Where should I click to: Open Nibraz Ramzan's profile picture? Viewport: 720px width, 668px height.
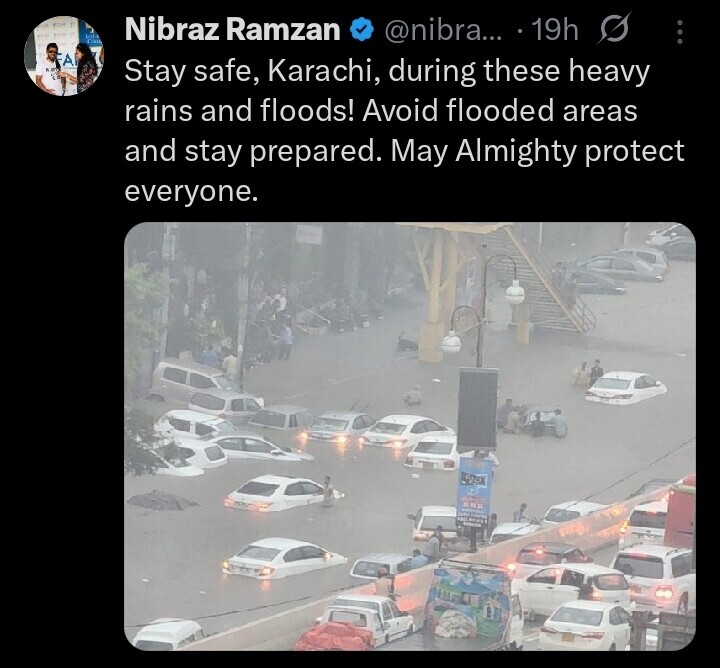(x=64, y=56)
